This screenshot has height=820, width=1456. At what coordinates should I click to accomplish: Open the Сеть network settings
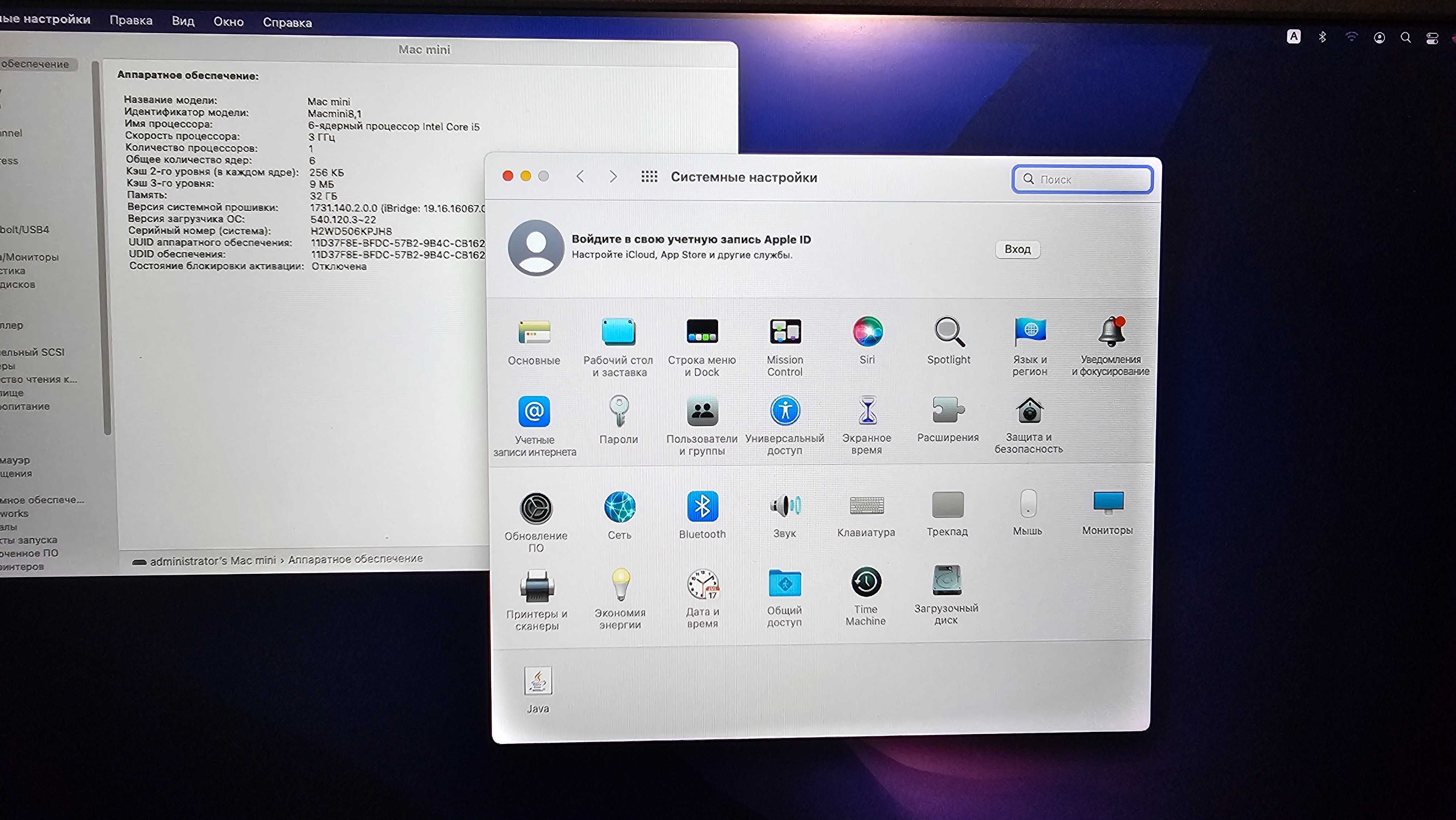[620, 515]
